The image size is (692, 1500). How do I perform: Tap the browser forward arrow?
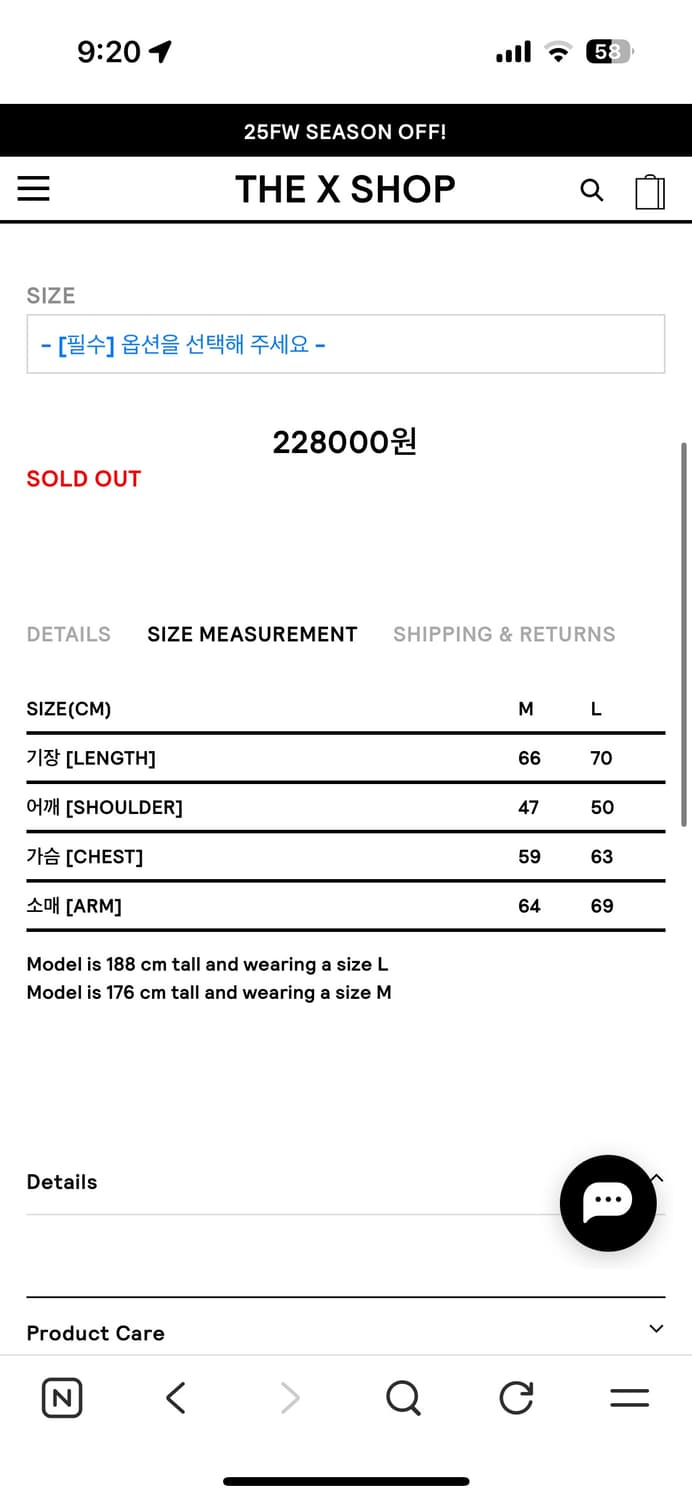pos(290,1398)
